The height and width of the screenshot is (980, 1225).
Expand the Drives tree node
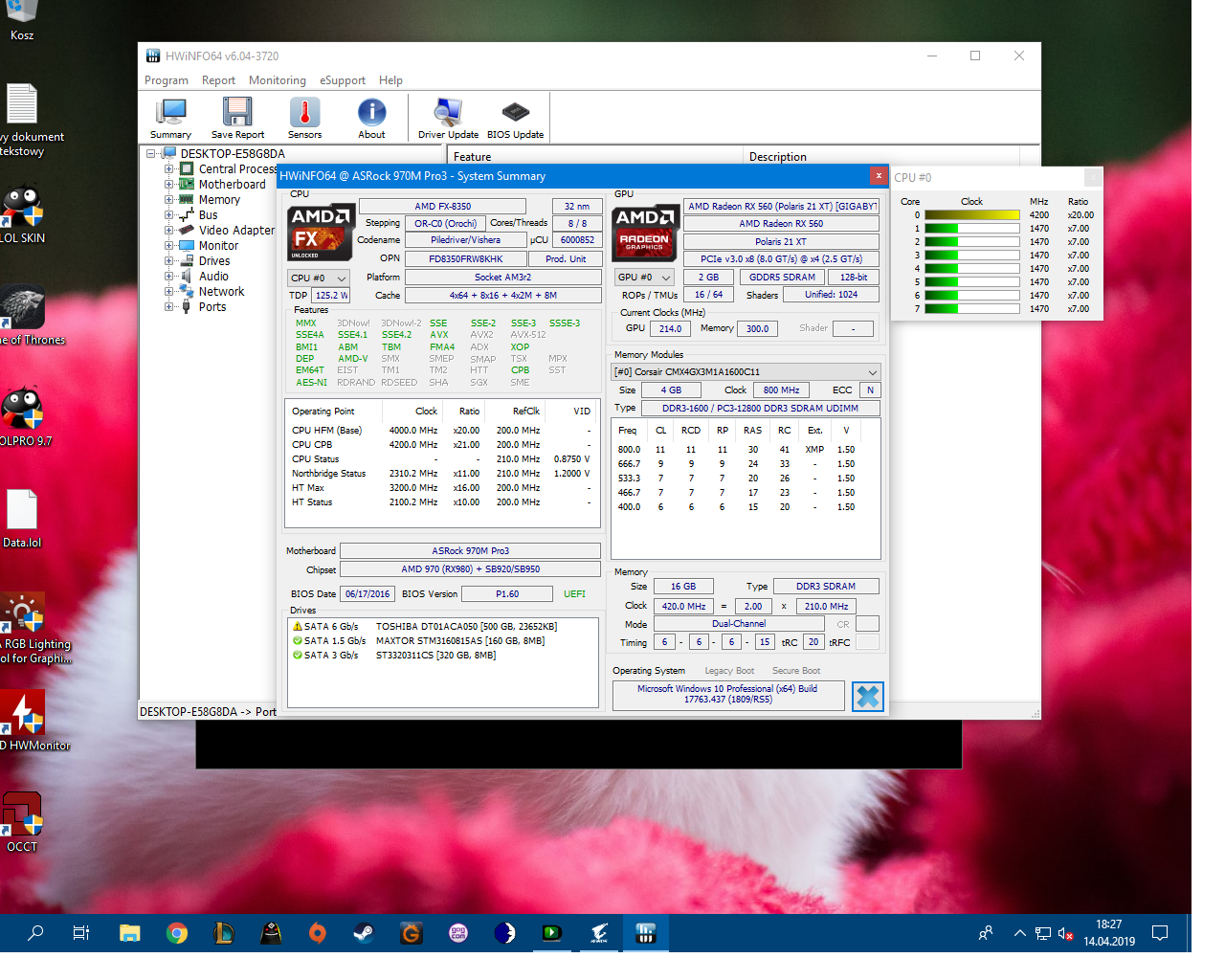pos(168,260)
